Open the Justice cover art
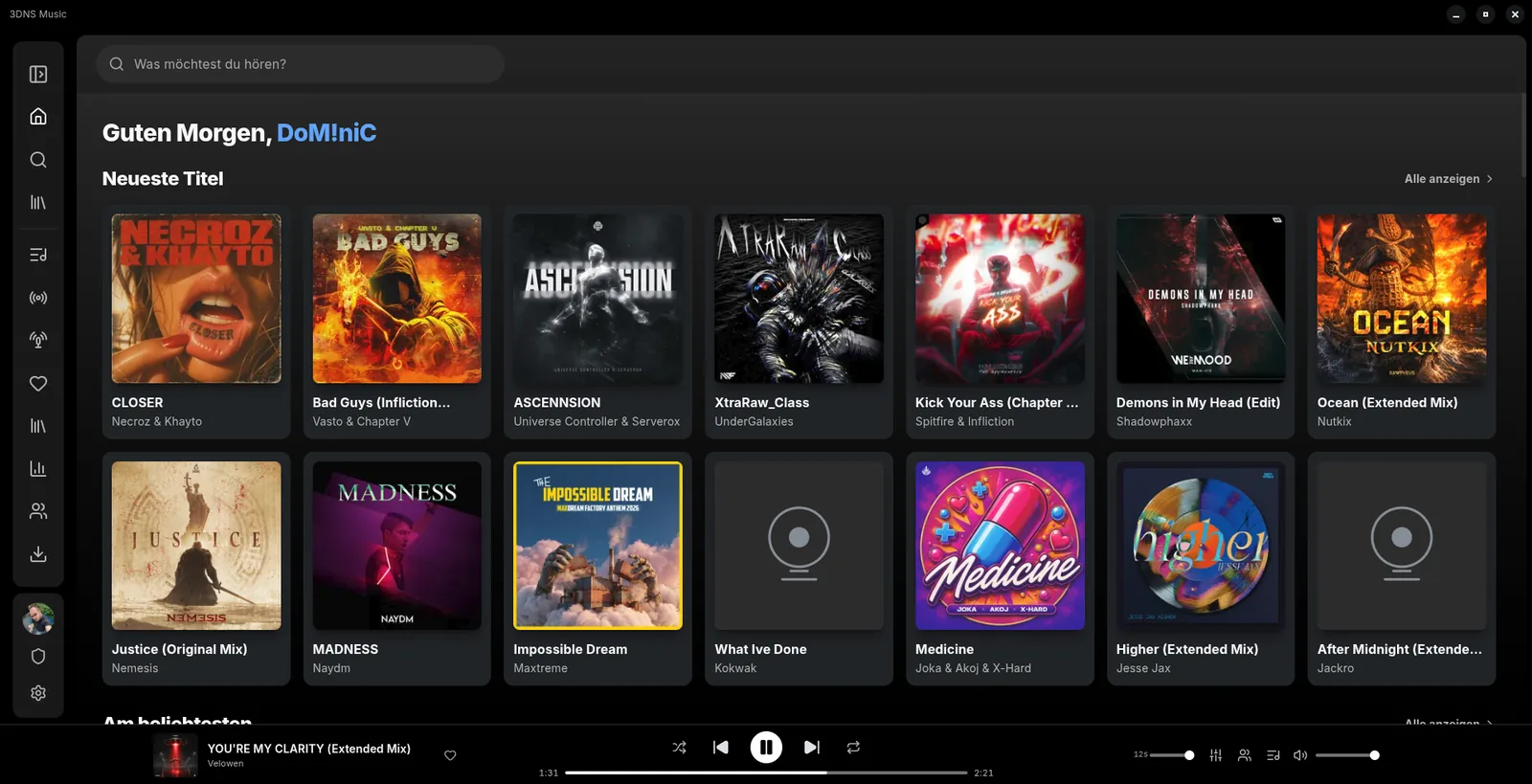Image resolution: width=1532 pixels, height=784 pixels. pos(196,546)
